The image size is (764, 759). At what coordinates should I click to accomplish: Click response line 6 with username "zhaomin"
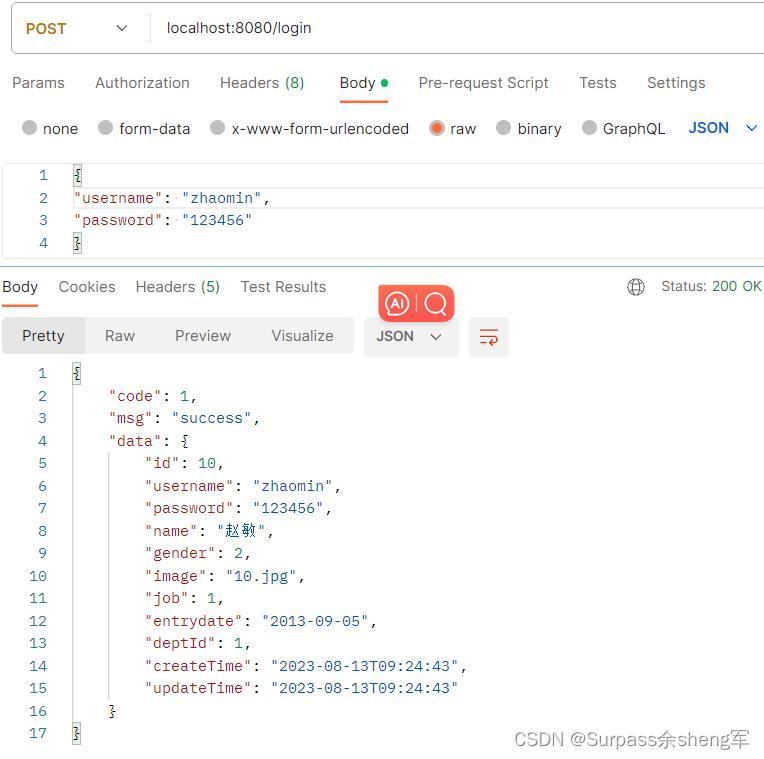[243, 486]
